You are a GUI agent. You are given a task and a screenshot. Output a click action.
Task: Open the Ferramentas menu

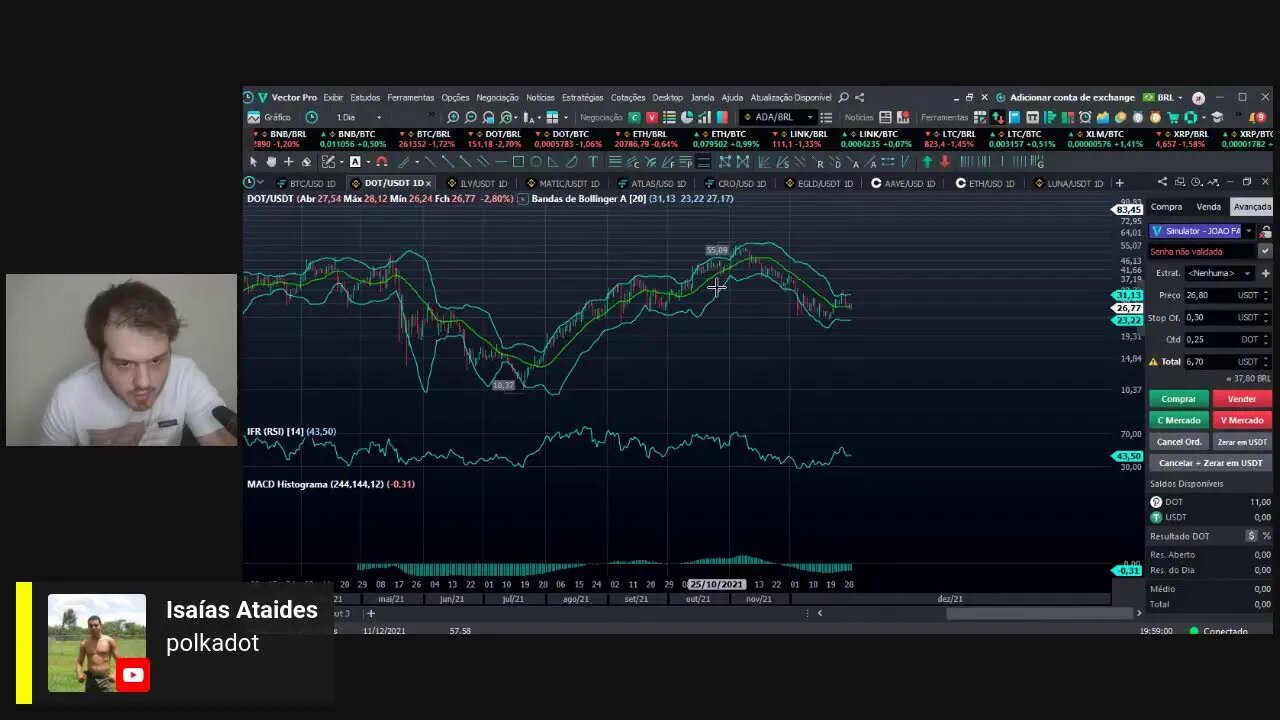pos(411,97)
